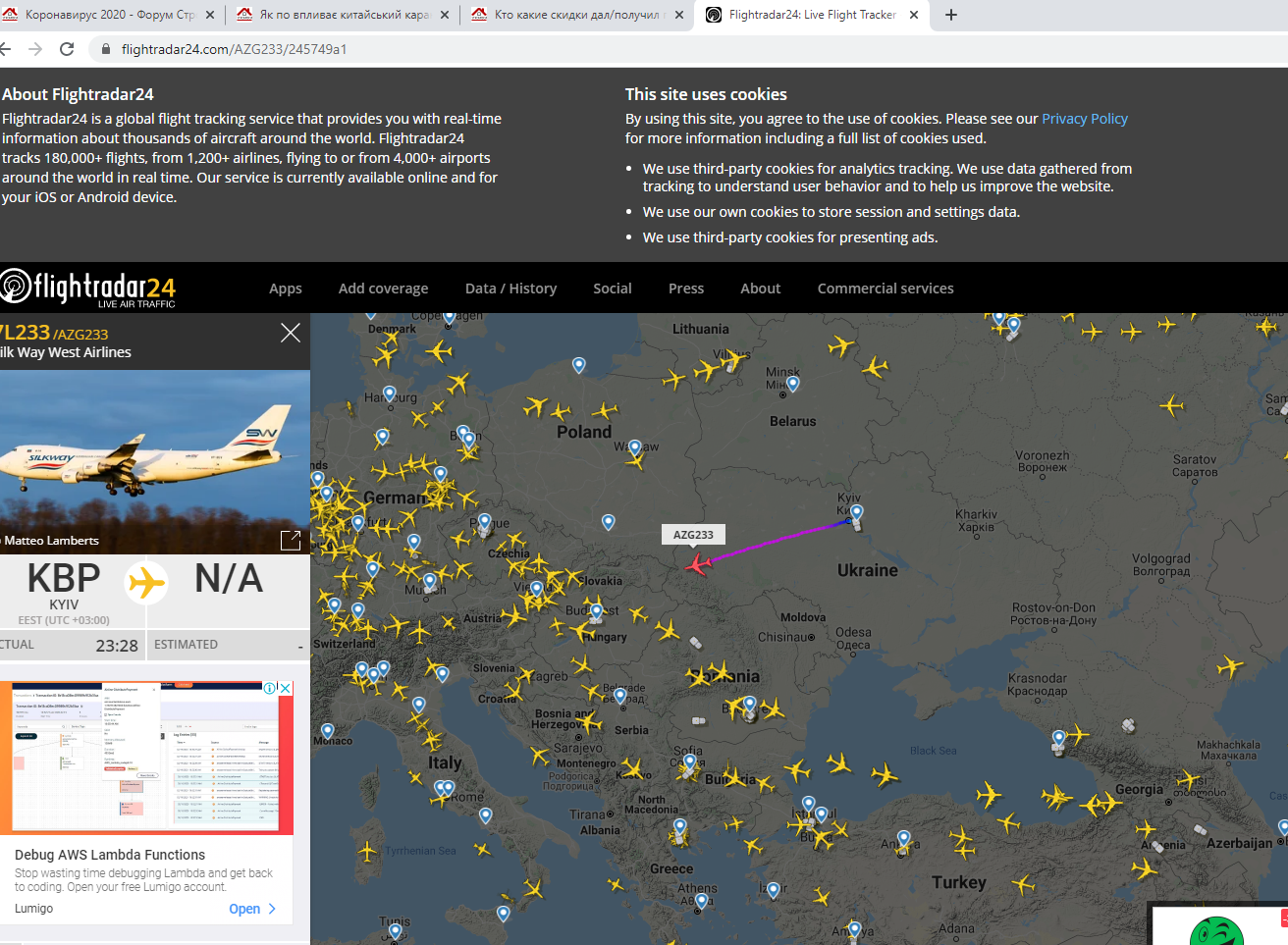Select the Vienna airport pin

coord(536,589)
